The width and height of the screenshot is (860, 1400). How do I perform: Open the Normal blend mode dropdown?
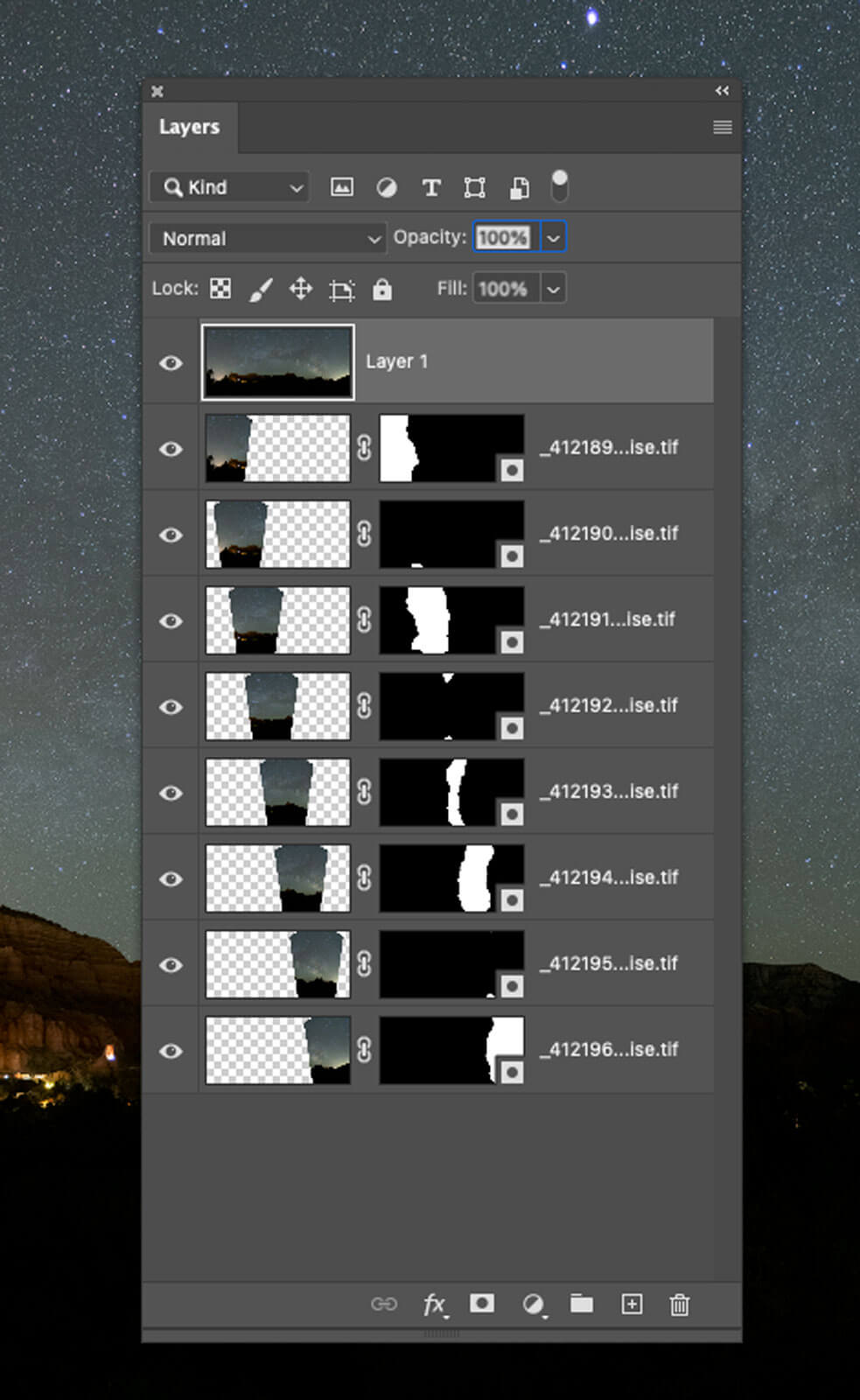(x=268, y=238)
